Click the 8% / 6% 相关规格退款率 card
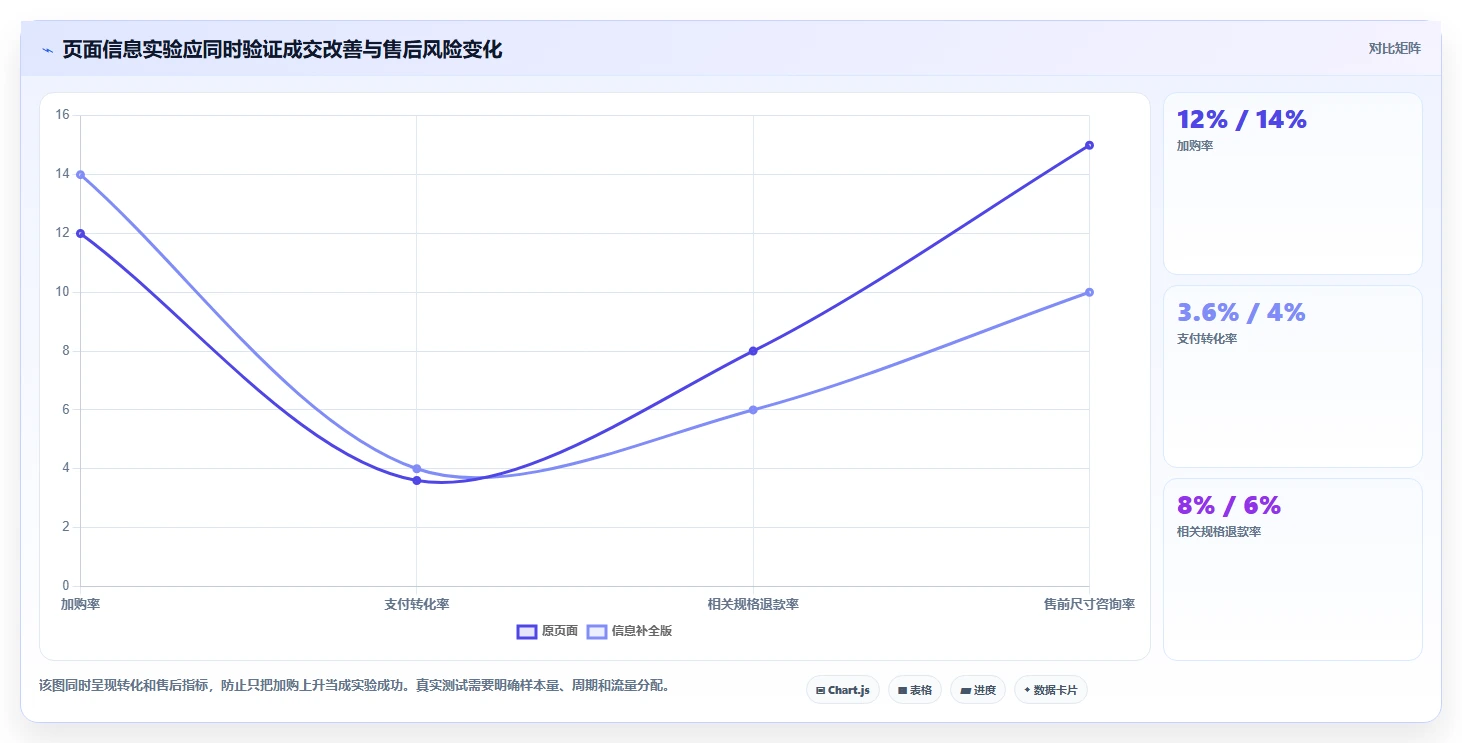The height and width of the screenshot is (743, 1462). point(1292,569)
